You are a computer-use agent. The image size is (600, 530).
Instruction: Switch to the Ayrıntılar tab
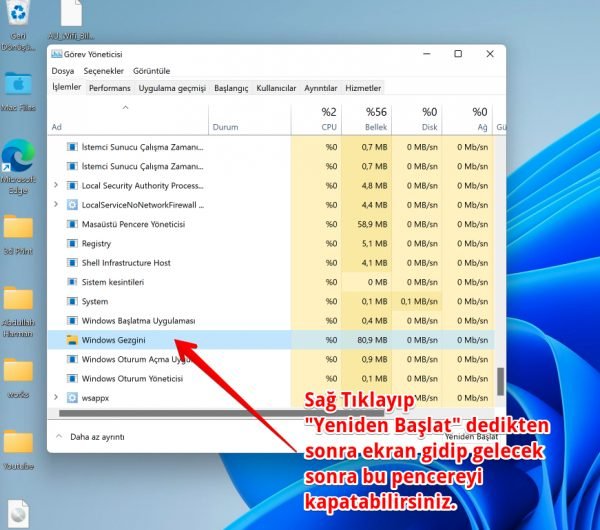coord(321,88)
